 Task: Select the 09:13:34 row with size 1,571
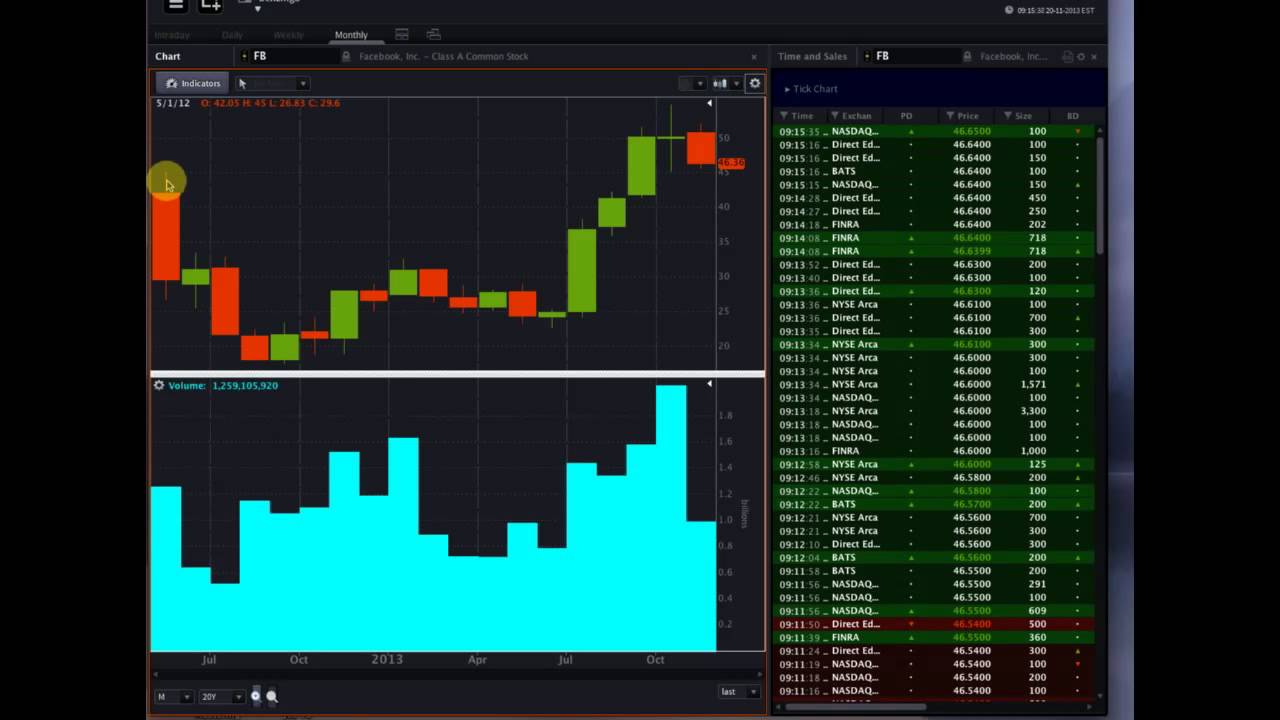tap(934, 384)
